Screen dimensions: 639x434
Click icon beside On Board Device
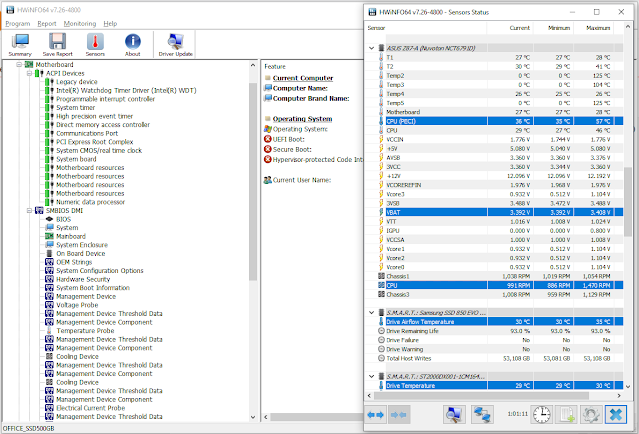tap(49, 253)
